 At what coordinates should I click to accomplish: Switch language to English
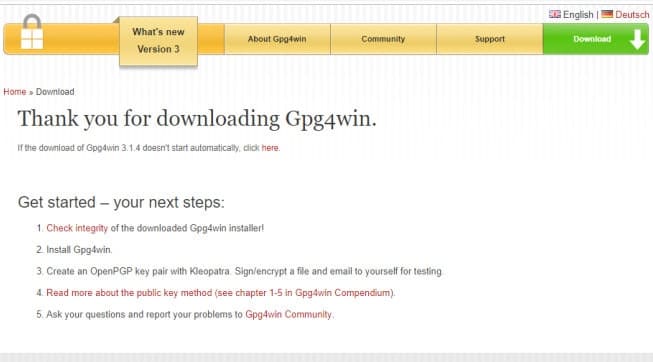click(x=578, y=15)
